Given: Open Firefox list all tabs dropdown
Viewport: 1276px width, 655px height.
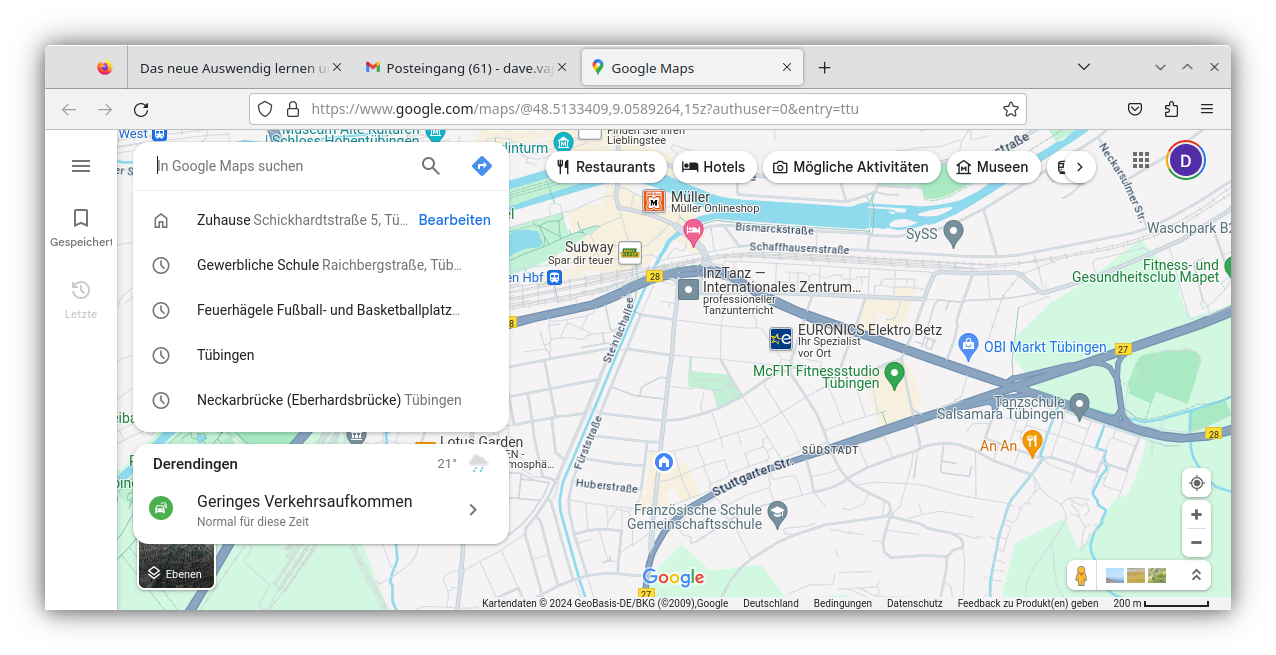Looking at the screenshot, I should (x=1083, y=67).
